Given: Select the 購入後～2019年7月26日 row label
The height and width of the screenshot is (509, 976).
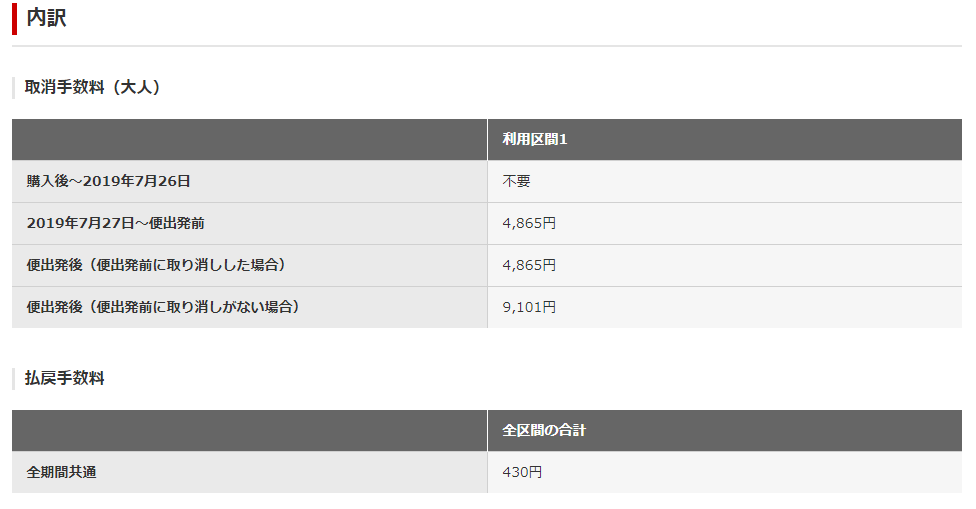Looking at the screenshot, I should pos(108,181).
